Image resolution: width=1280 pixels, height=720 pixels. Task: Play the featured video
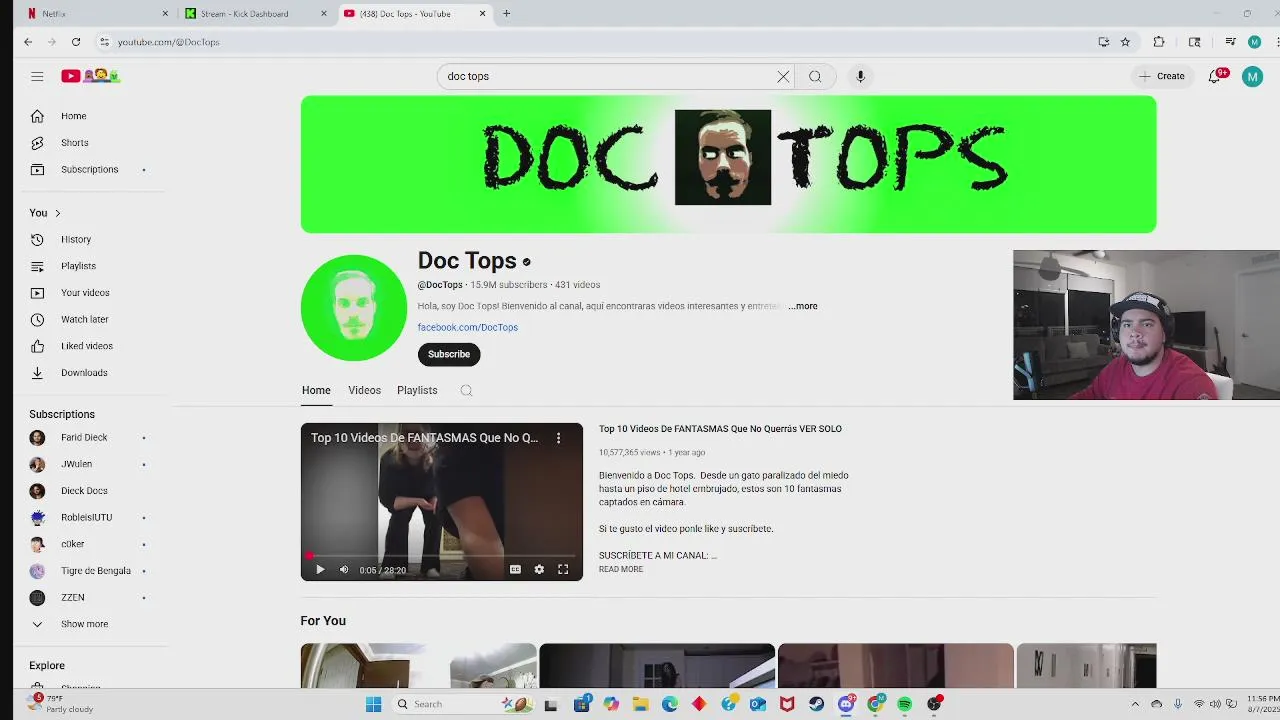(320, 570)
